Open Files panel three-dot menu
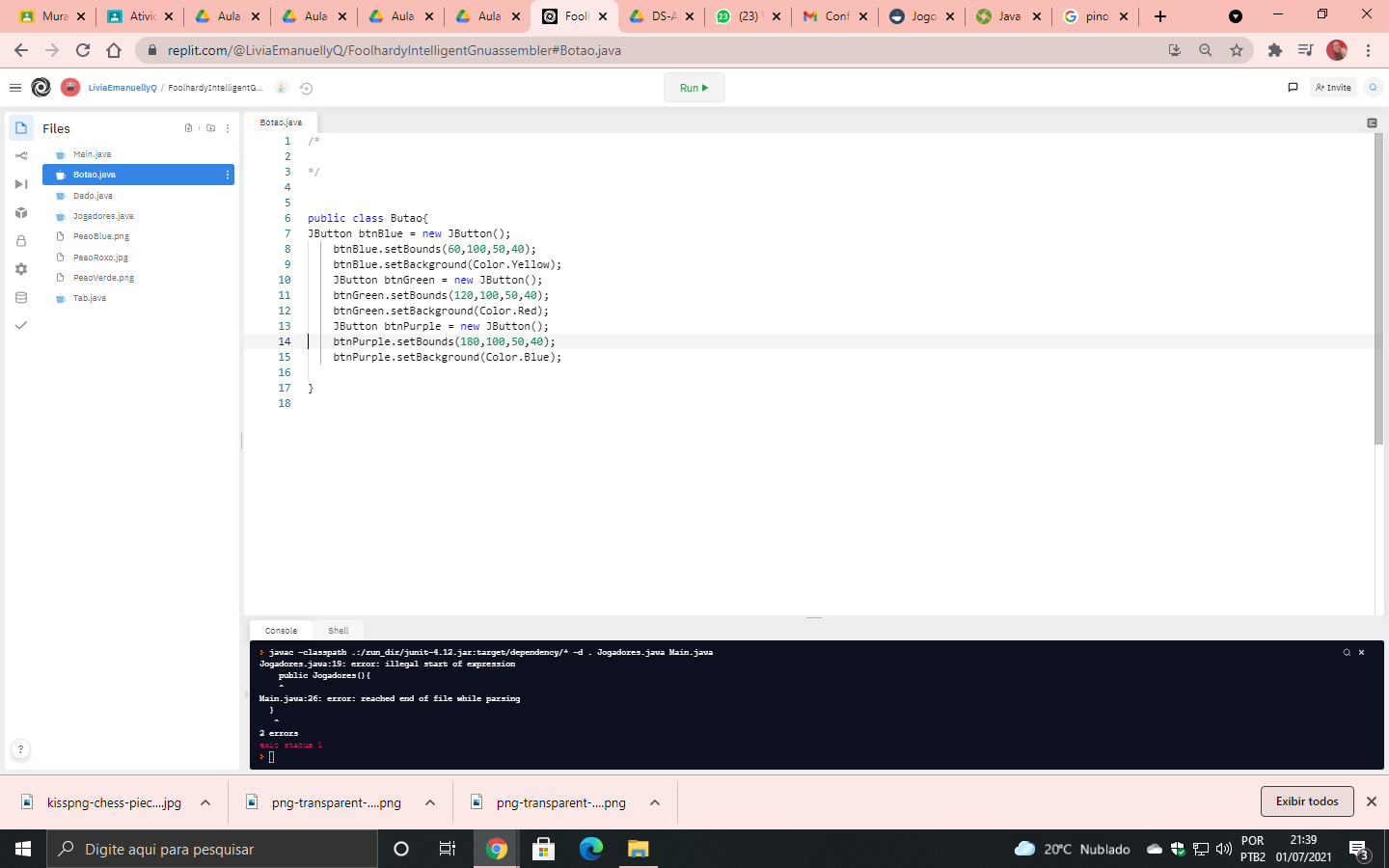Screen dimensions: 1389x868 coord(228,128)
